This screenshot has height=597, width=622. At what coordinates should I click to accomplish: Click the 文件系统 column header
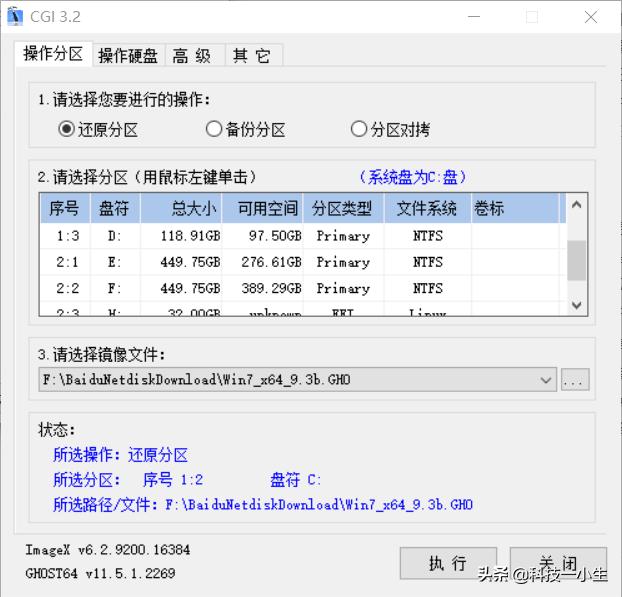(427, 208)
